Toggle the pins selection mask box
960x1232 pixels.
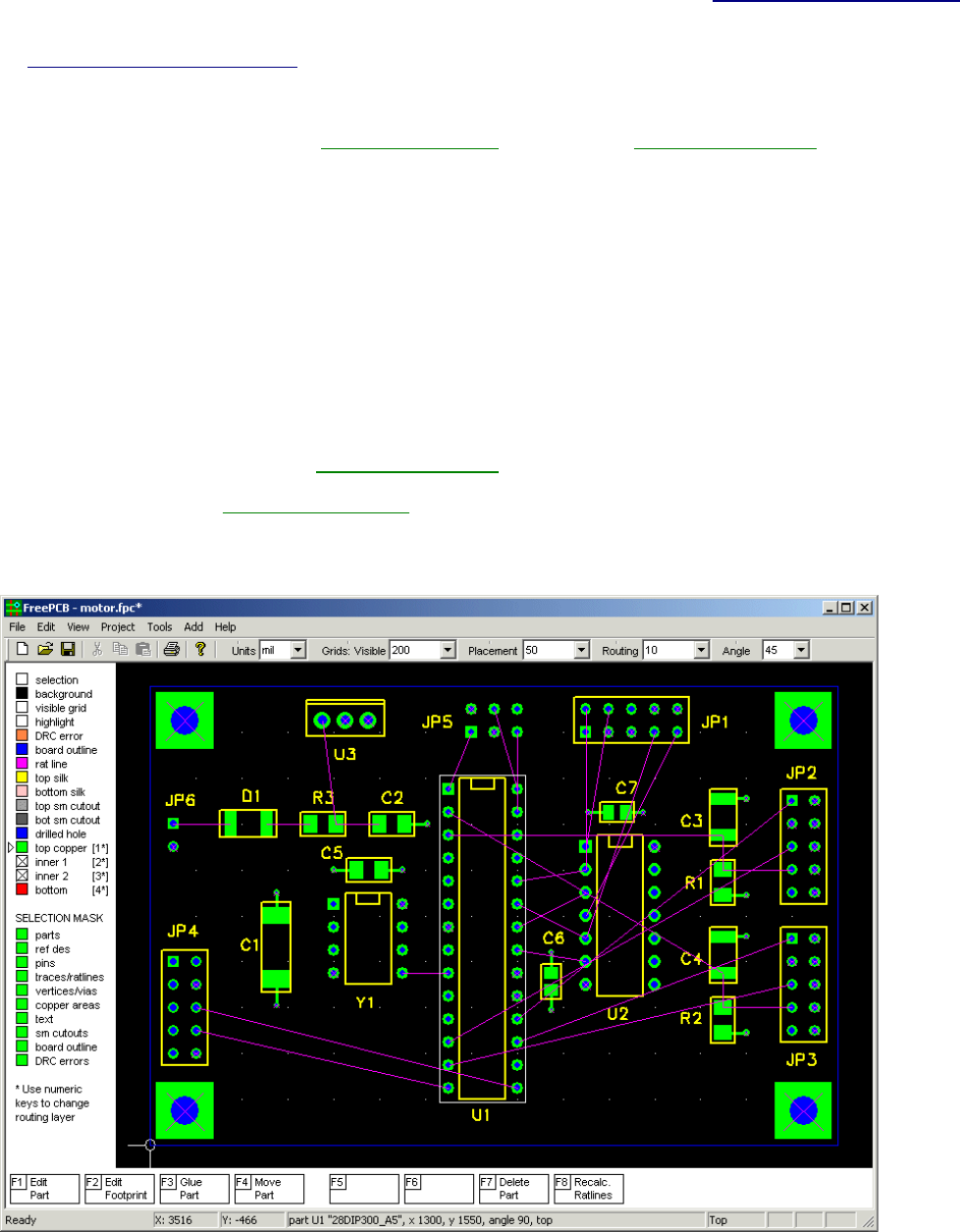pyautogui.click(x=23, y=963)
